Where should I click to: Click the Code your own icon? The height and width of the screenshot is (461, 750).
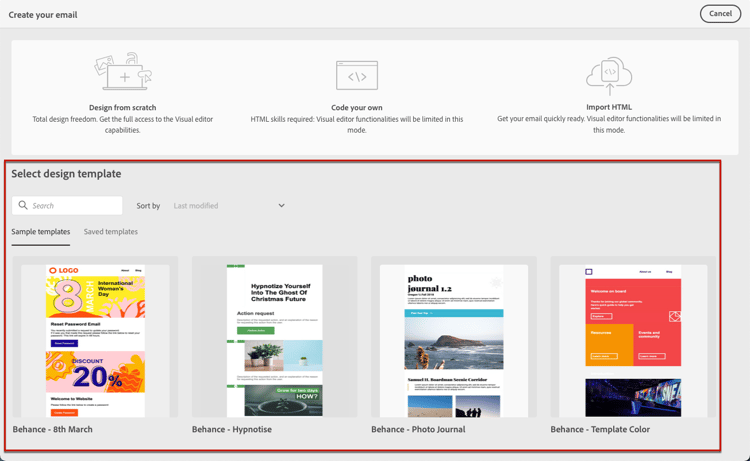(x=357, y=76)
